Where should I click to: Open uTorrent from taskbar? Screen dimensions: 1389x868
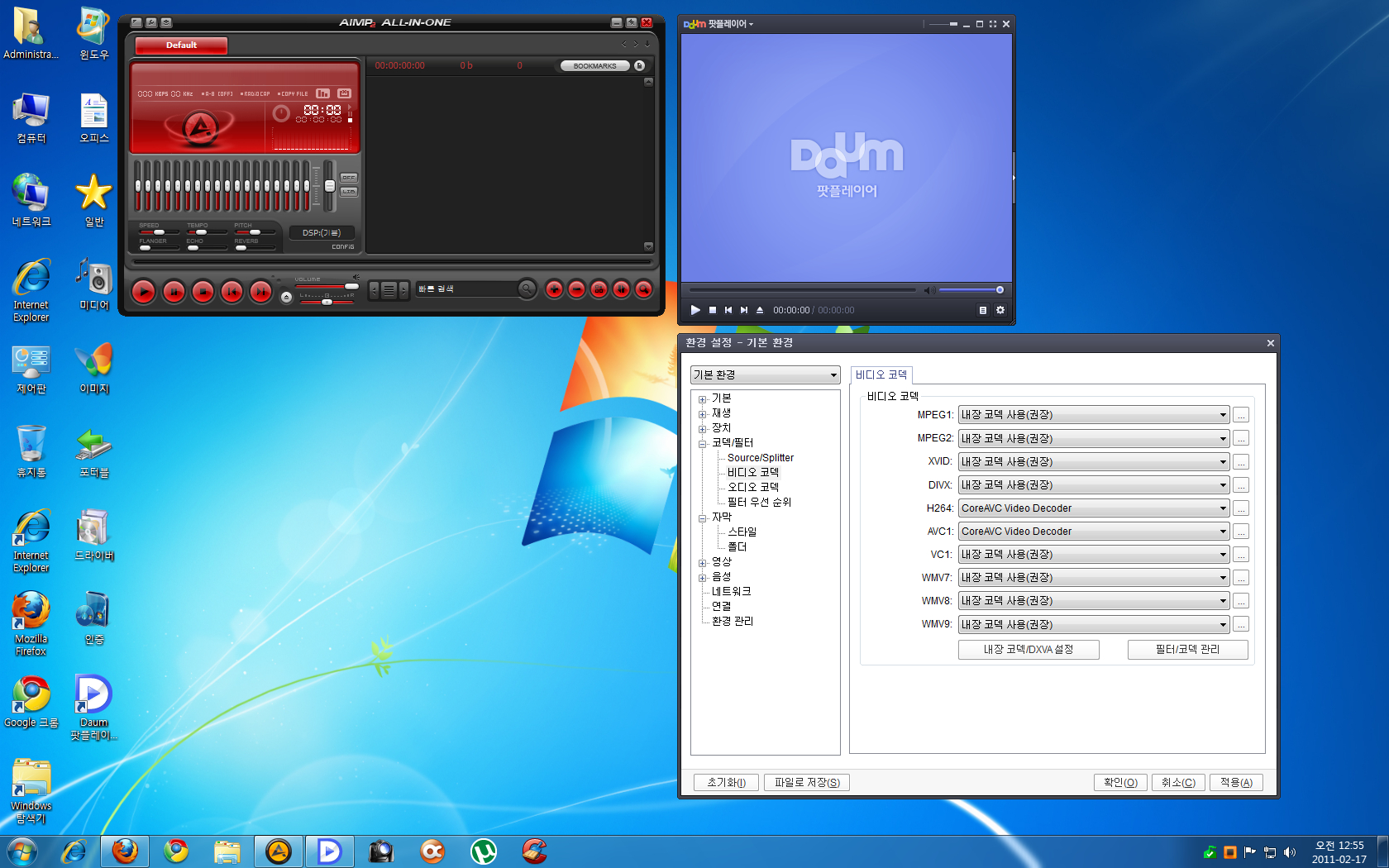(483, 851)
